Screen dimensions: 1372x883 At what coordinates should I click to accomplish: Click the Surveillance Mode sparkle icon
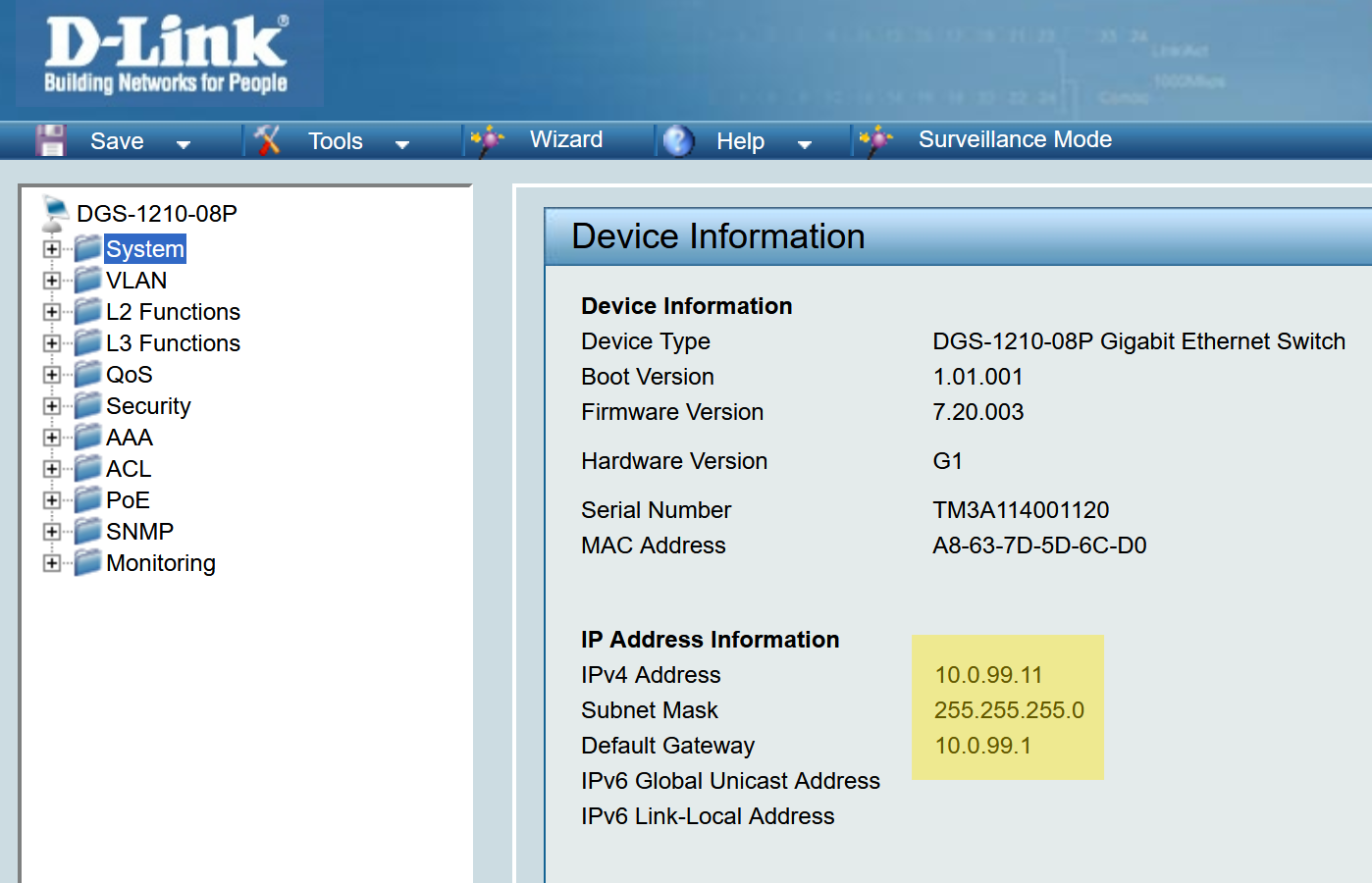[x=876, y=140]
